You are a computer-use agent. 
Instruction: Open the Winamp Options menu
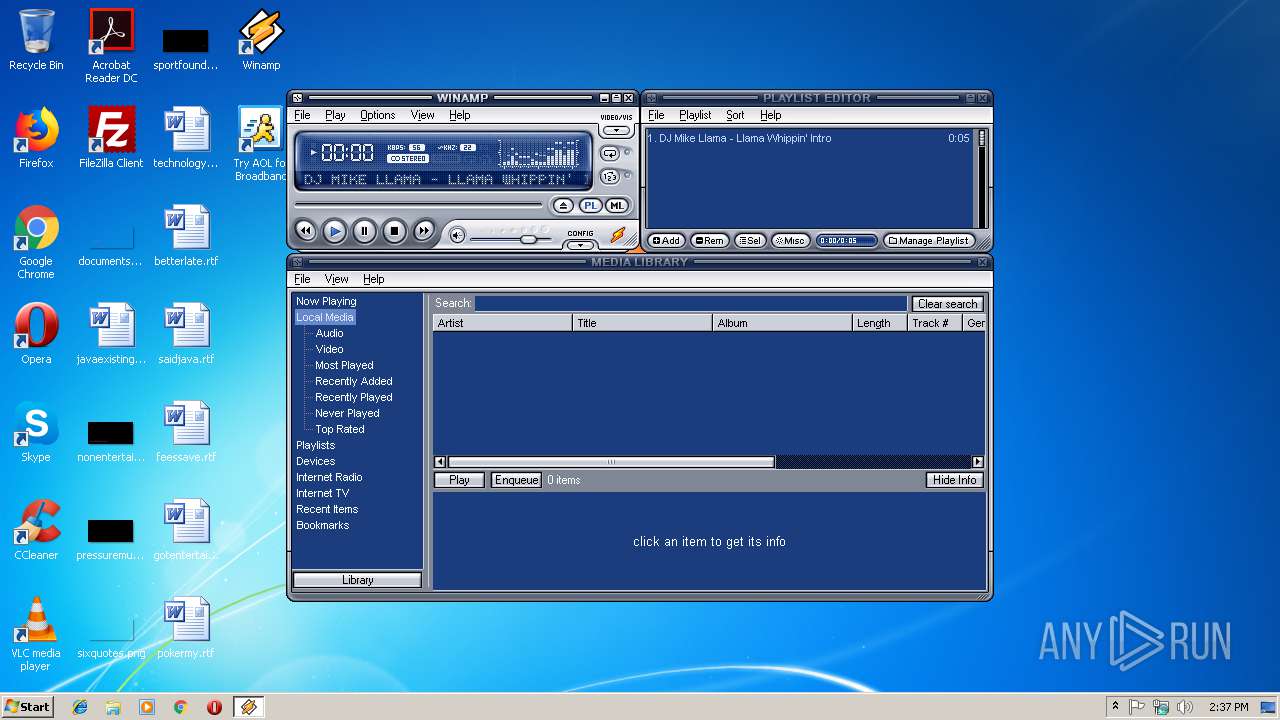(378, 115)
